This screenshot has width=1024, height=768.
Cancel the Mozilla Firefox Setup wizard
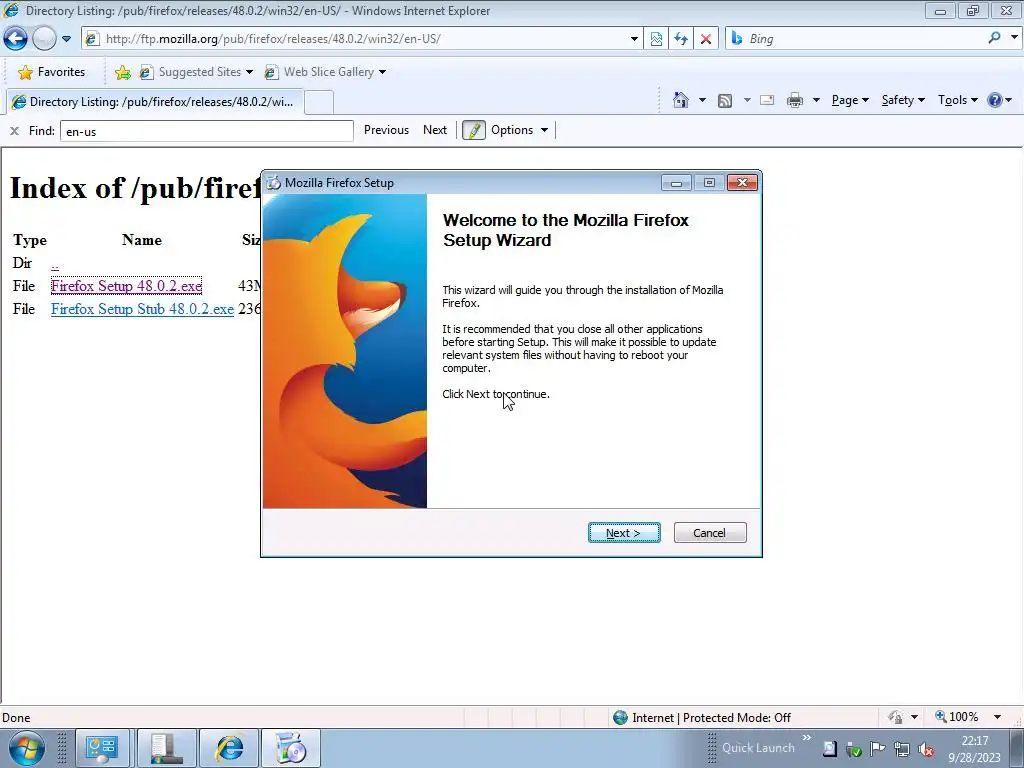(x=710, y=533)
